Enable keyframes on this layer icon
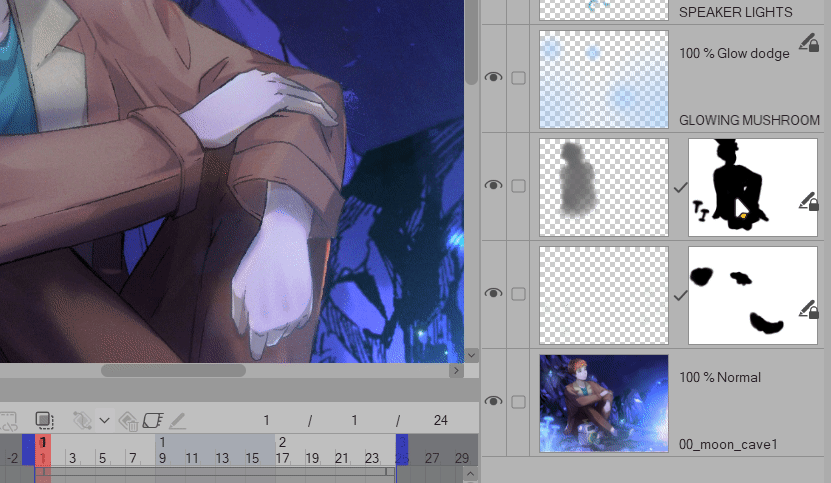 pyautogui.click(x=153, y=420)
